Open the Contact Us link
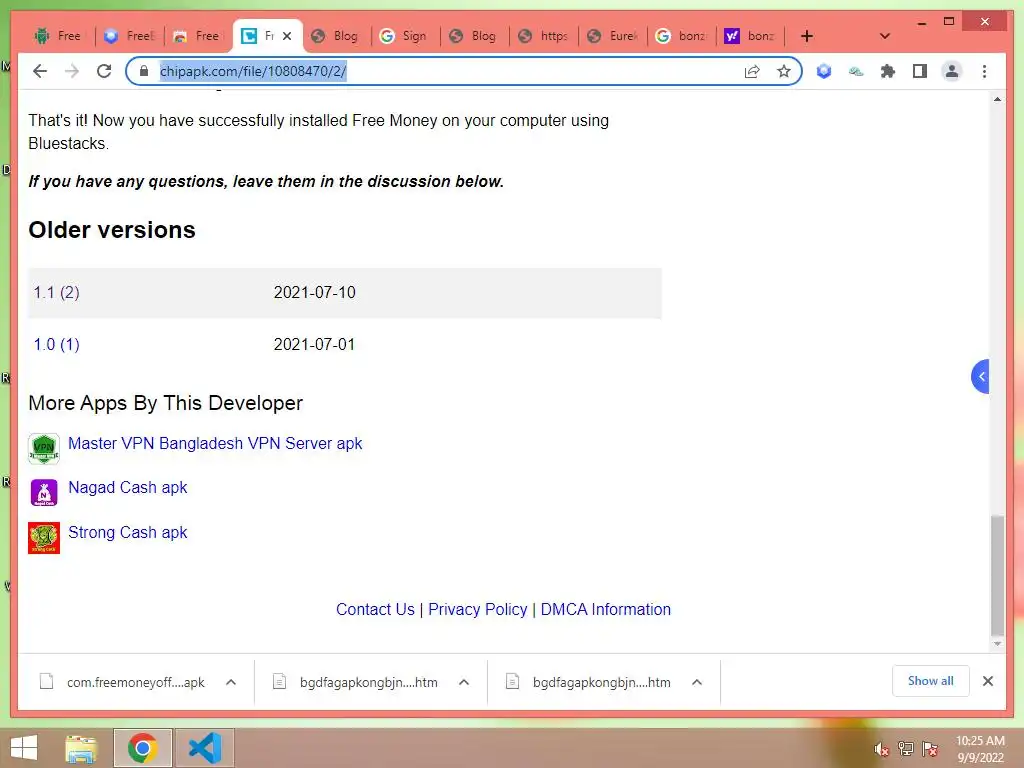 pyautogui.click(x=375, y=609)
